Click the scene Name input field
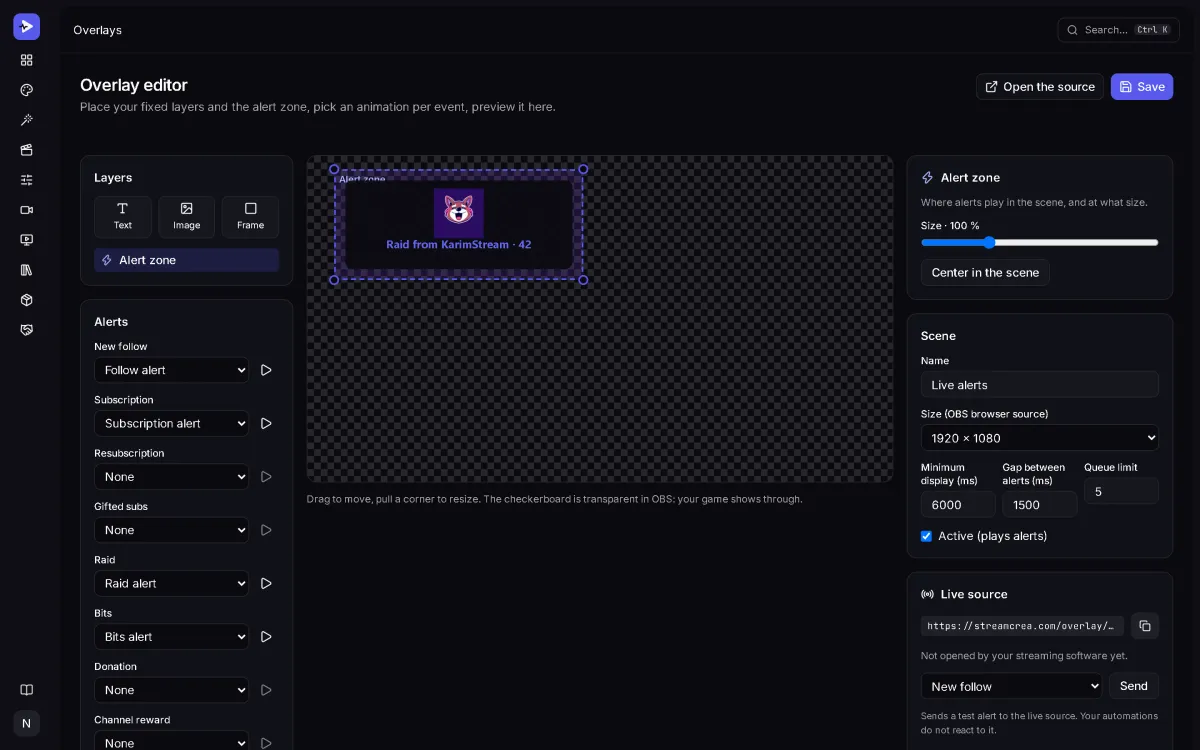Viewport: 1200px width, 750px height. 1040,385
